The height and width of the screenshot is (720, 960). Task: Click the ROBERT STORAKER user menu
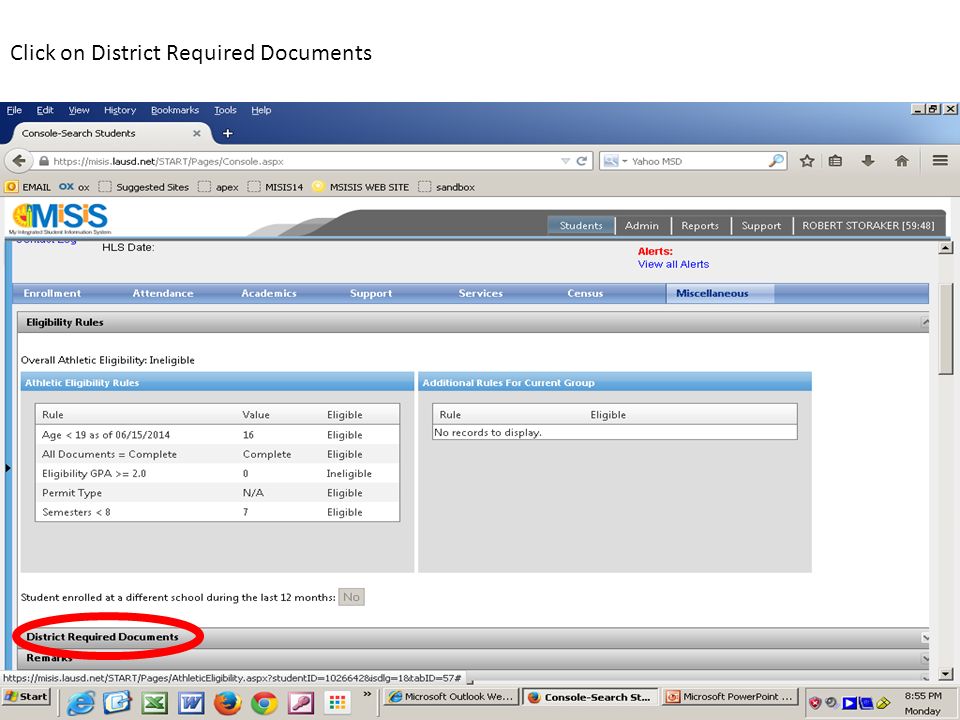[x=868, y=225]
